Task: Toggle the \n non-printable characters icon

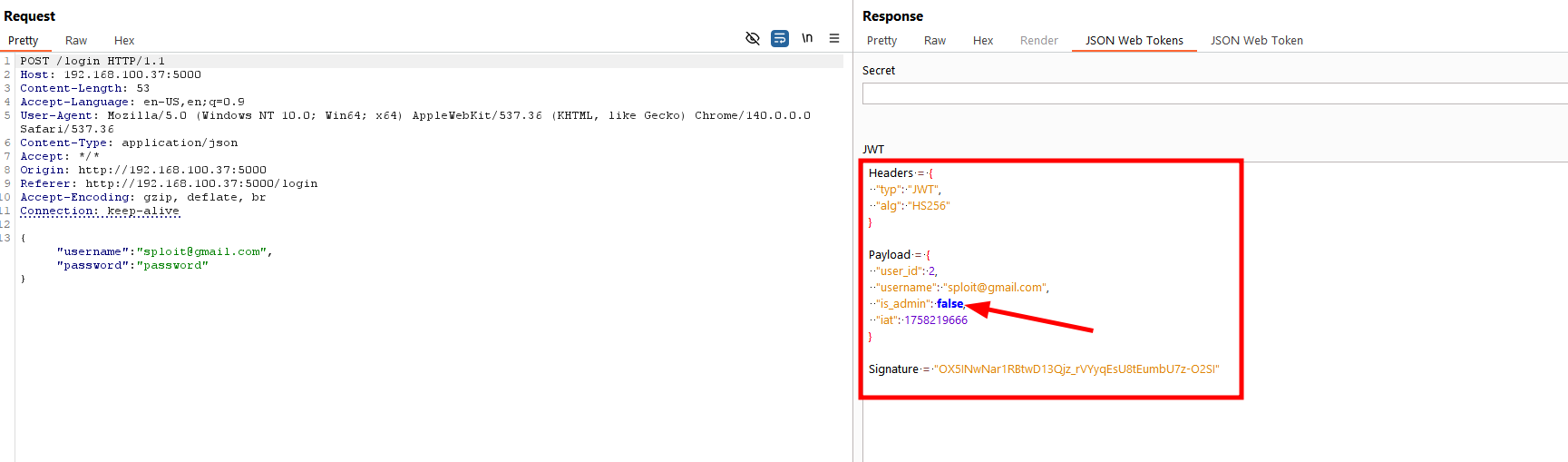Action: [807, 38]
